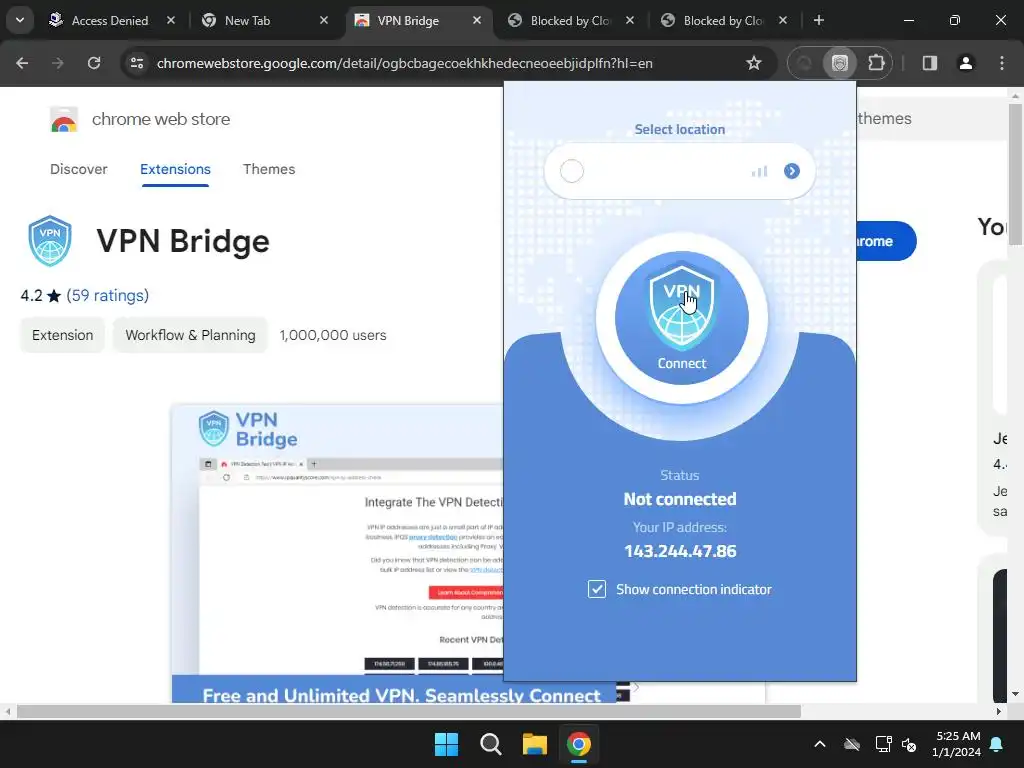Go to the Discover section

click(78, 169)
